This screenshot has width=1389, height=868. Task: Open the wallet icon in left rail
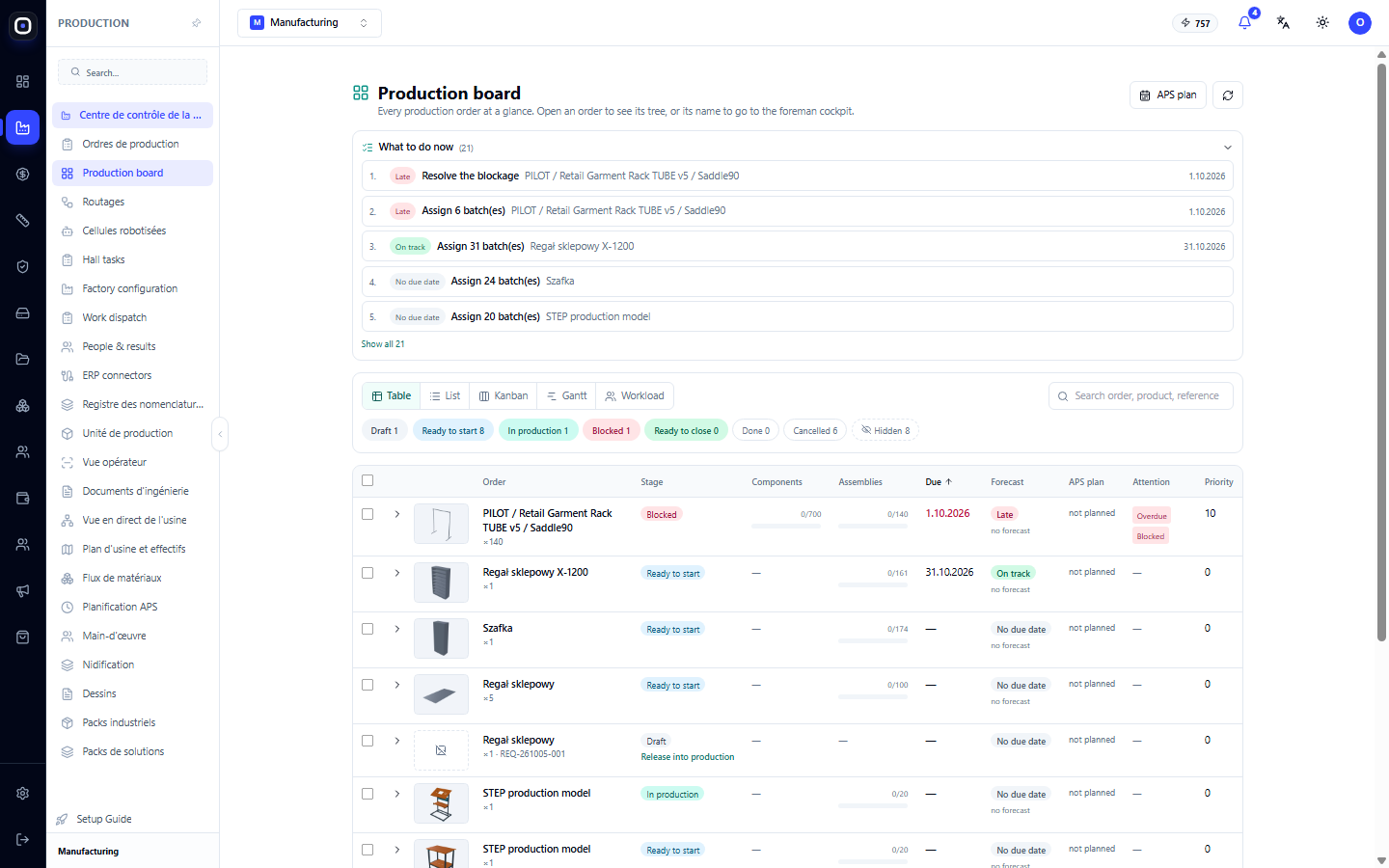tap(23, 499)
